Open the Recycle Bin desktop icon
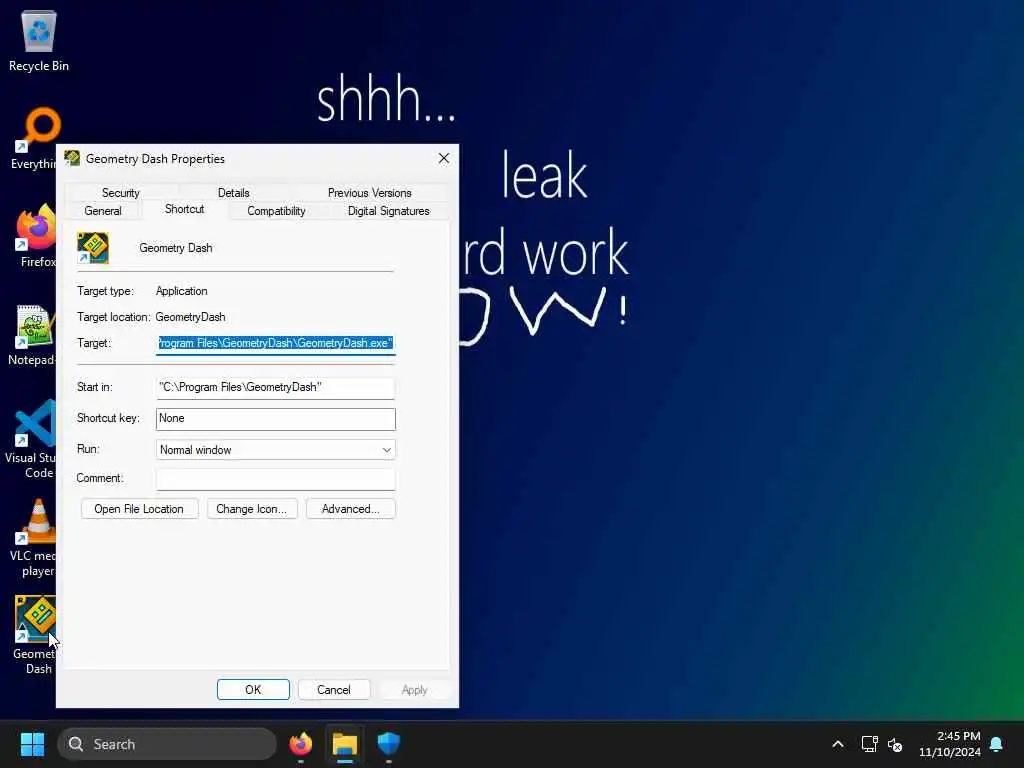This screenshot has width=1024, height=768. 39,40
